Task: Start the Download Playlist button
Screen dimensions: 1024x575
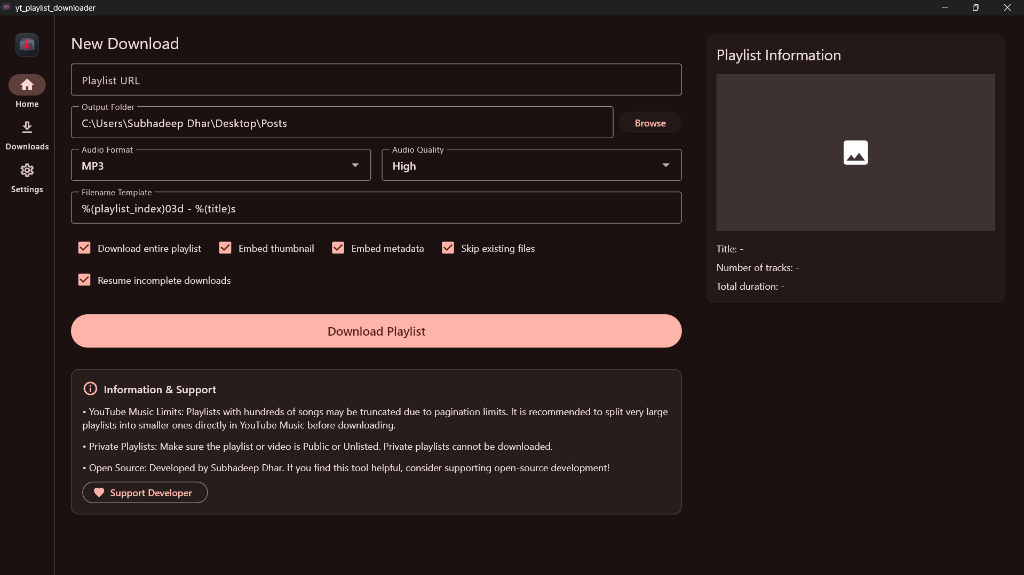Action: pyautogui.click(x=376, y=331)
